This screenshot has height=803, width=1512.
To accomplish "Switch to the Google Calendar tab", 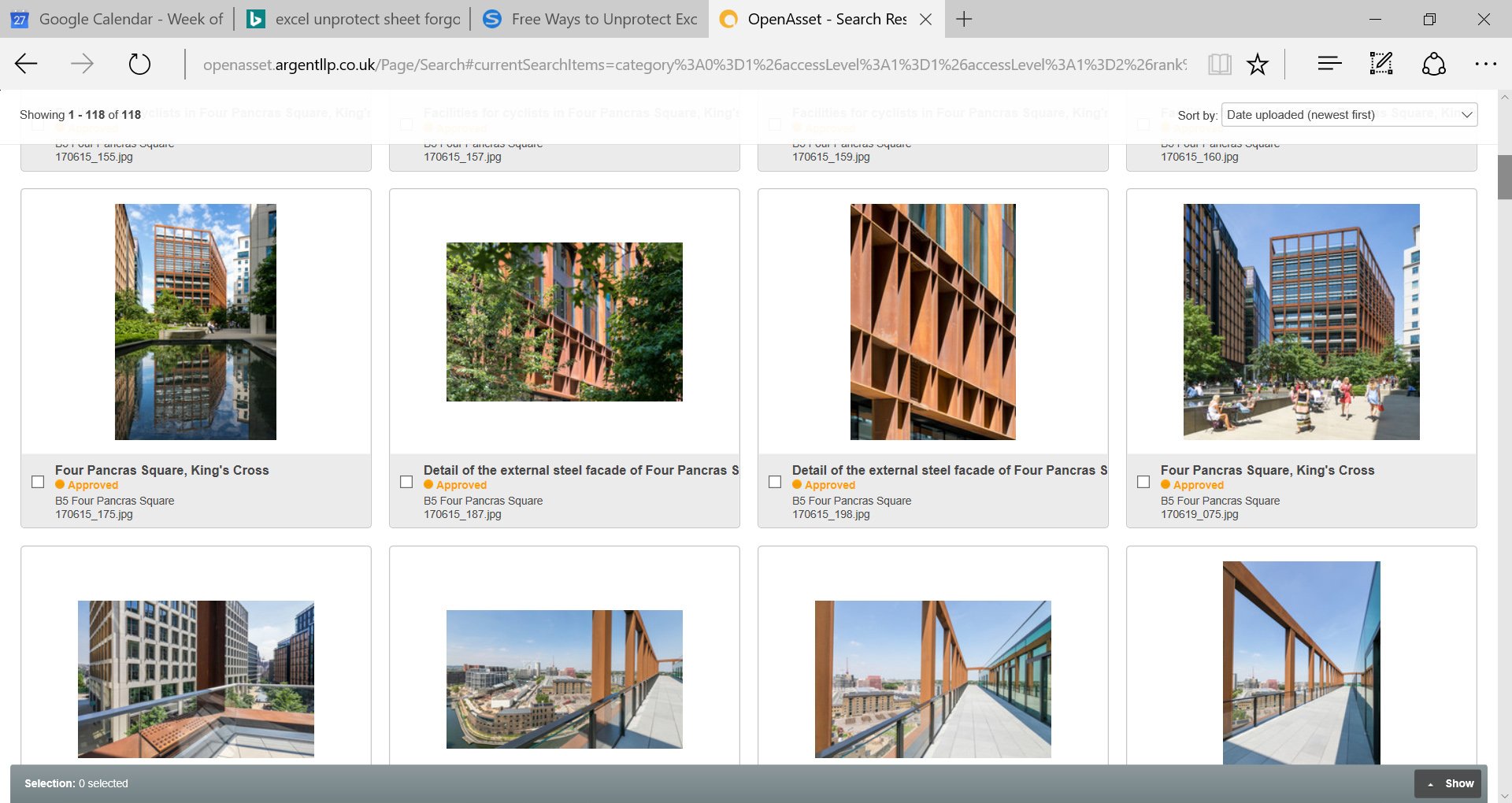I will click(x=117, y=19).
